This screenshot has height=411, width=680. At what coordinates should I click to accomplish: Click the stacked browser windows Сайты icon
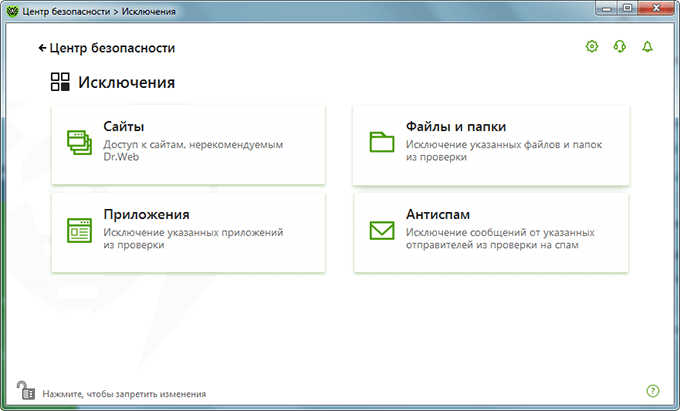(79, 142)
